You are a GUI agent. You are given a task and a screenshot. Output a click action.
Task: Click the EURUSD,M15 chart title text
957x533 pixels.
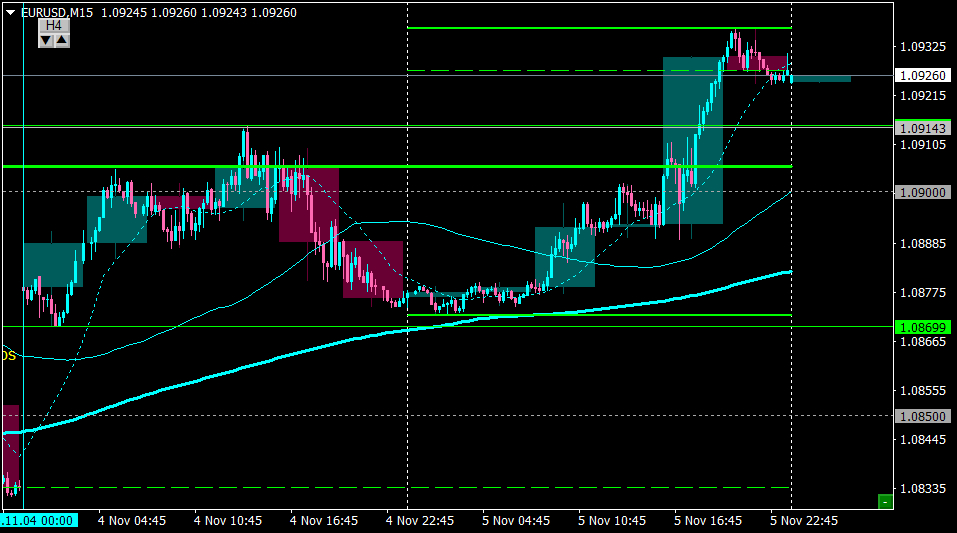pos(56,12)
